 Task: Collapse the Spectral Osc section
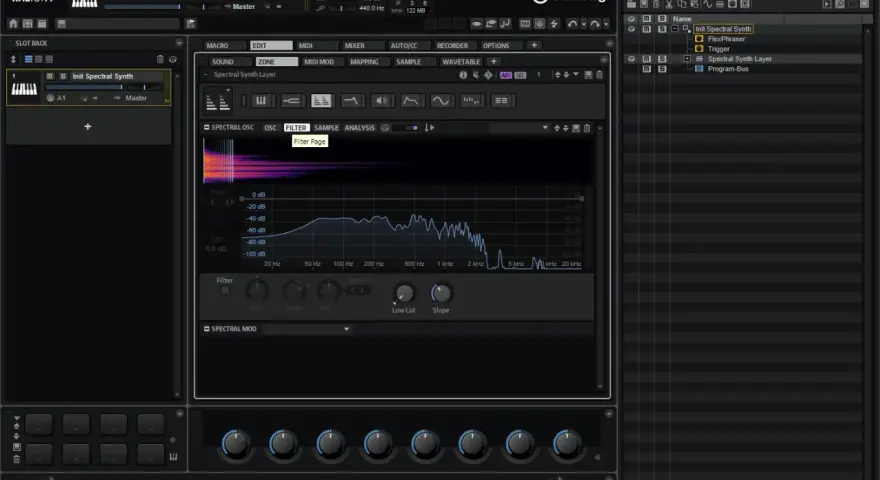(x=207, y=127)
